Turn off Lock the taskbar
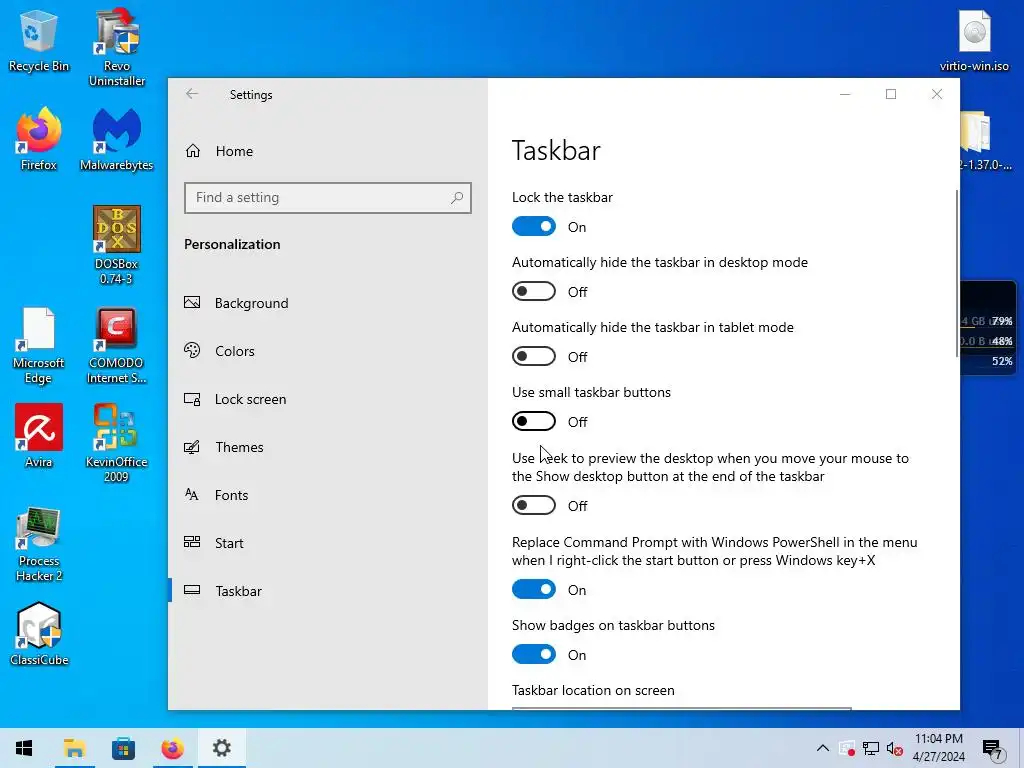Viewport: 1024px width, 768px height. tap(534, 227)
